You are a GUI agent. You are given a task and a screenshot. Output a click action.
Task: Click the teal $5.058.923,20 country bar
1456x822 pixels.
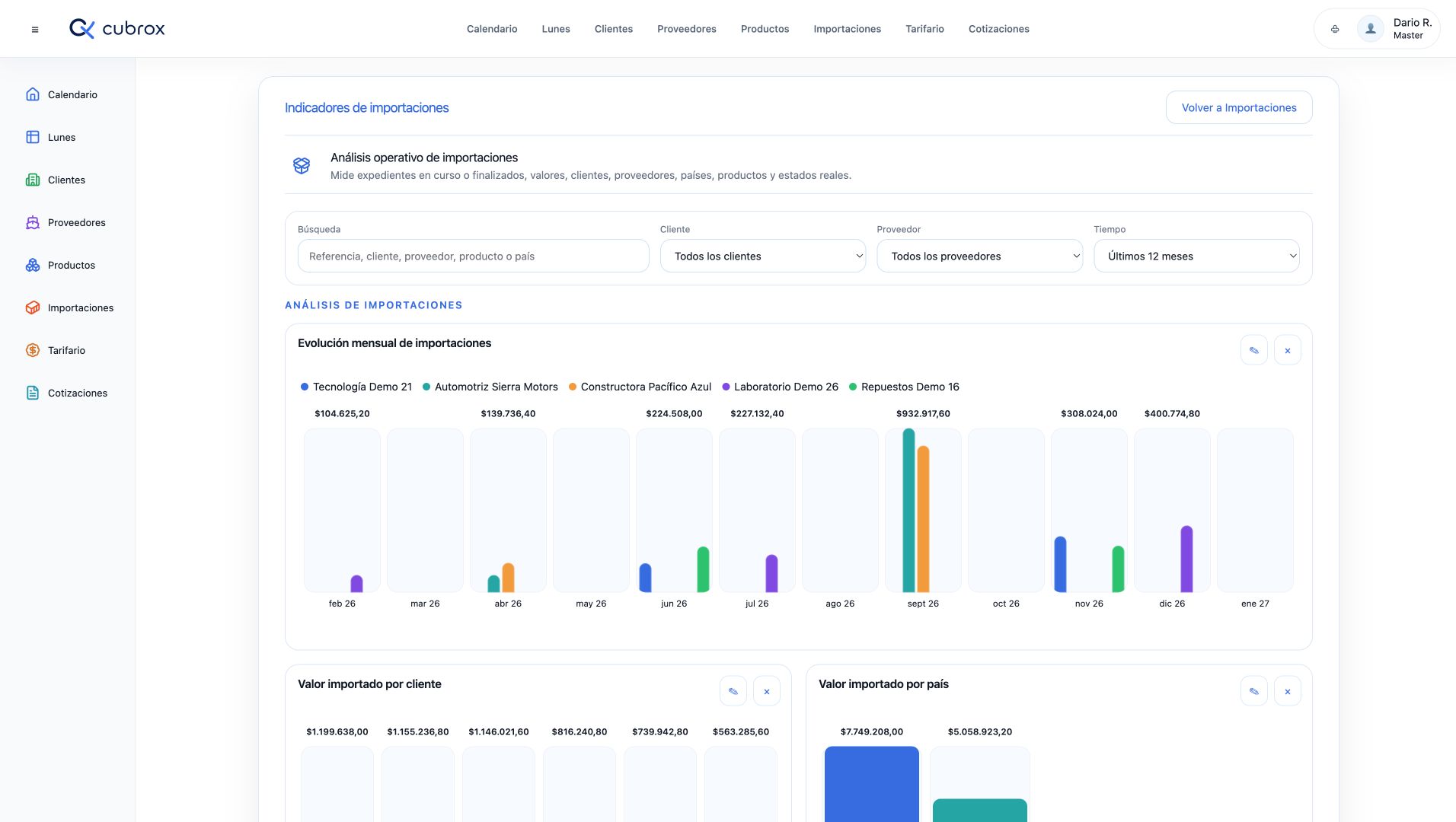tap(980, 811)
